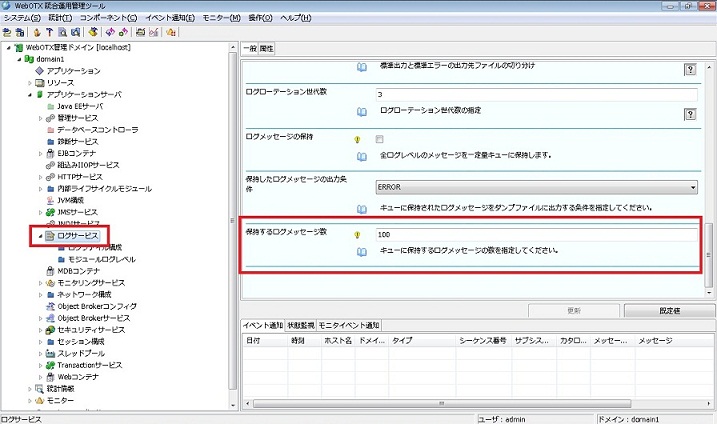Expand the 管理サービス tree node
Screen dimensions: 717x424
pyautogui.click(x=40, y=118)
